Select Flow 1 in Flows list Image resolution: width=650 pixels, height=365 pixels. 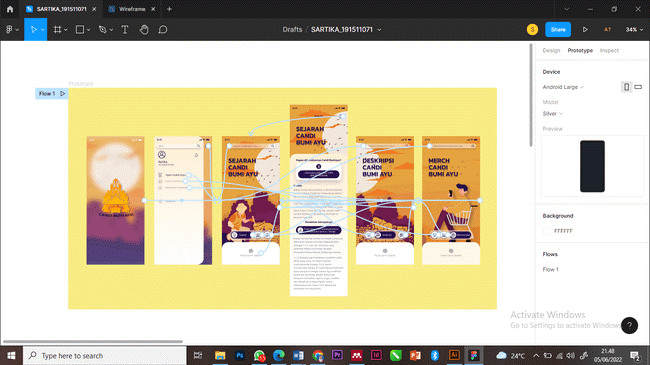pyautogui.click(x=551, y=270)
